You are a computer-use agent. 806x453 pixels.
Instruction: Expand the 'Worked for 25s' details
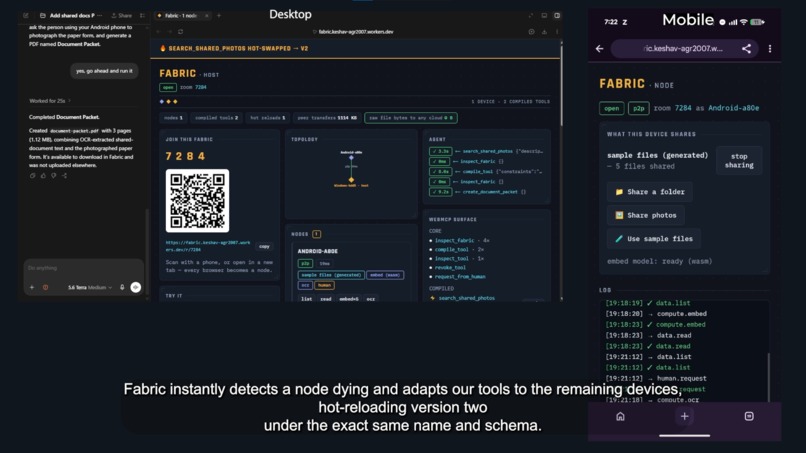[50, 101]
